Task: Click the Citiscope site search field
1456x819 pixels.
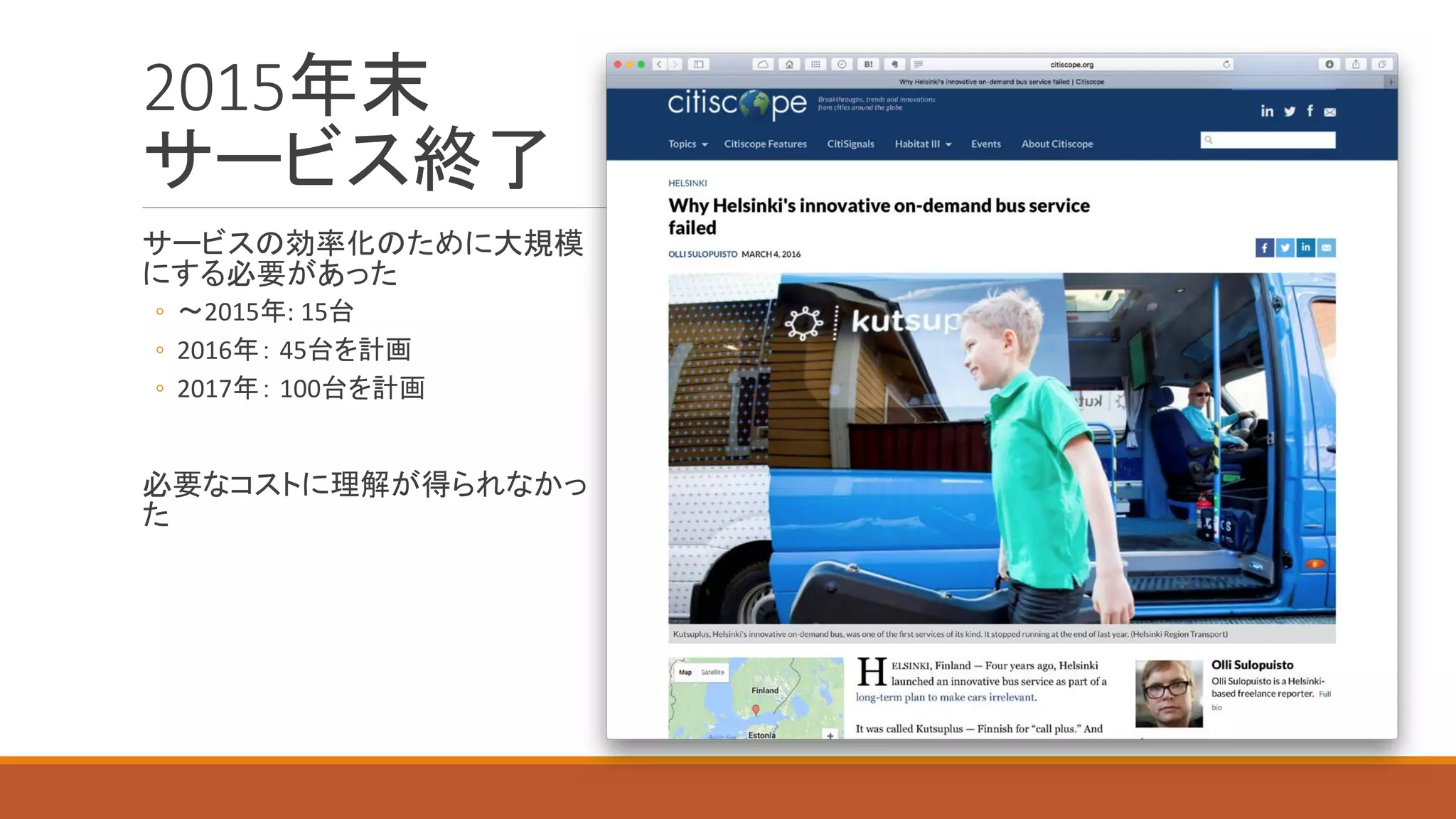Action: coord(1273,140)
